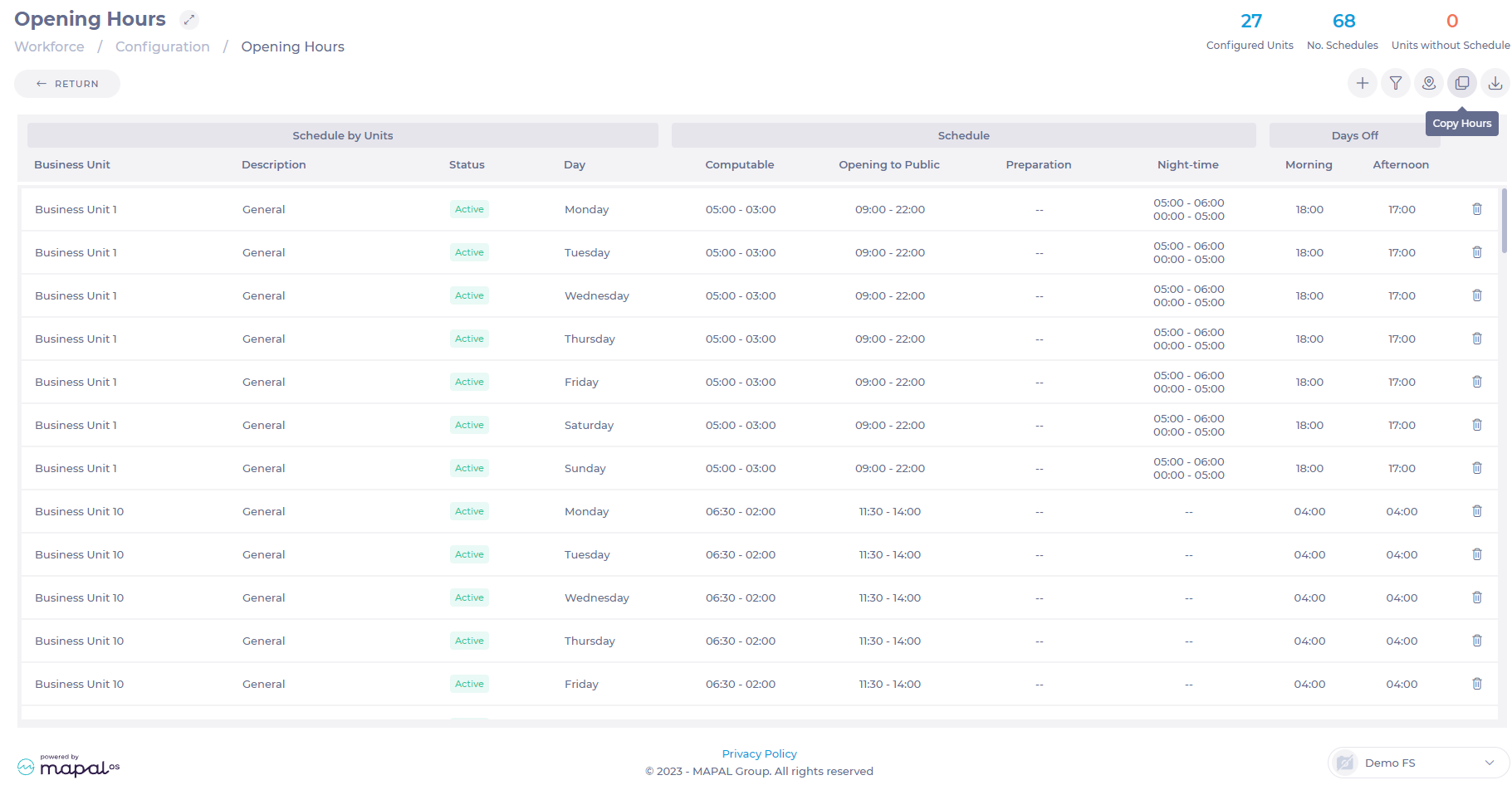Click the Schedule by Units group header

343,135
